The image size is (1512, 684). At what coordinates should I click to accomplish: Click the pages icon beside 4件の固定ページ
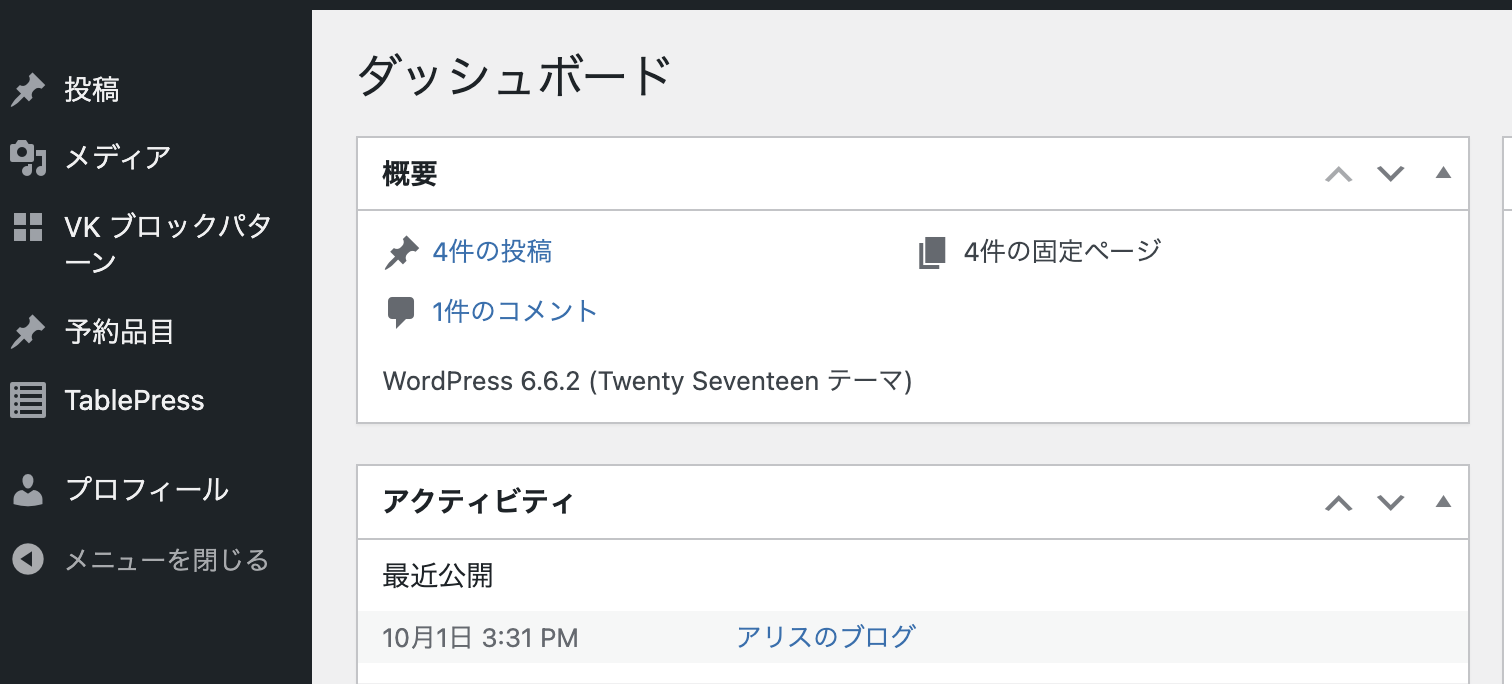[x=931, y=252]
